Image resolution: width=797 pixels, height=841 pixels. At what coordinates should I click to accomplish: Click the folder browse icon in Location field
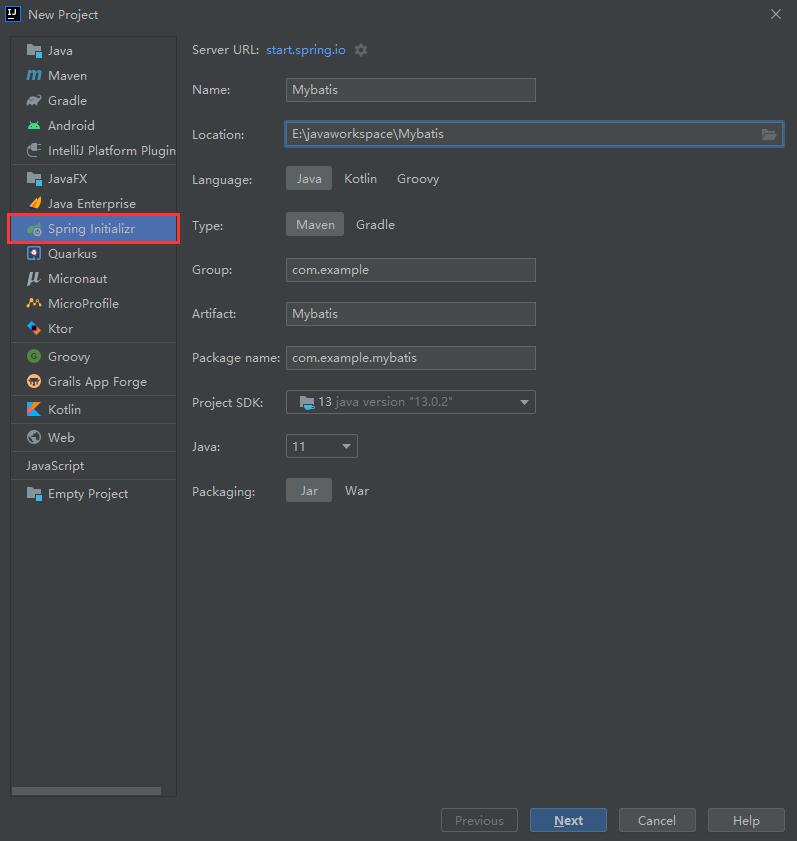pos(769,134)
